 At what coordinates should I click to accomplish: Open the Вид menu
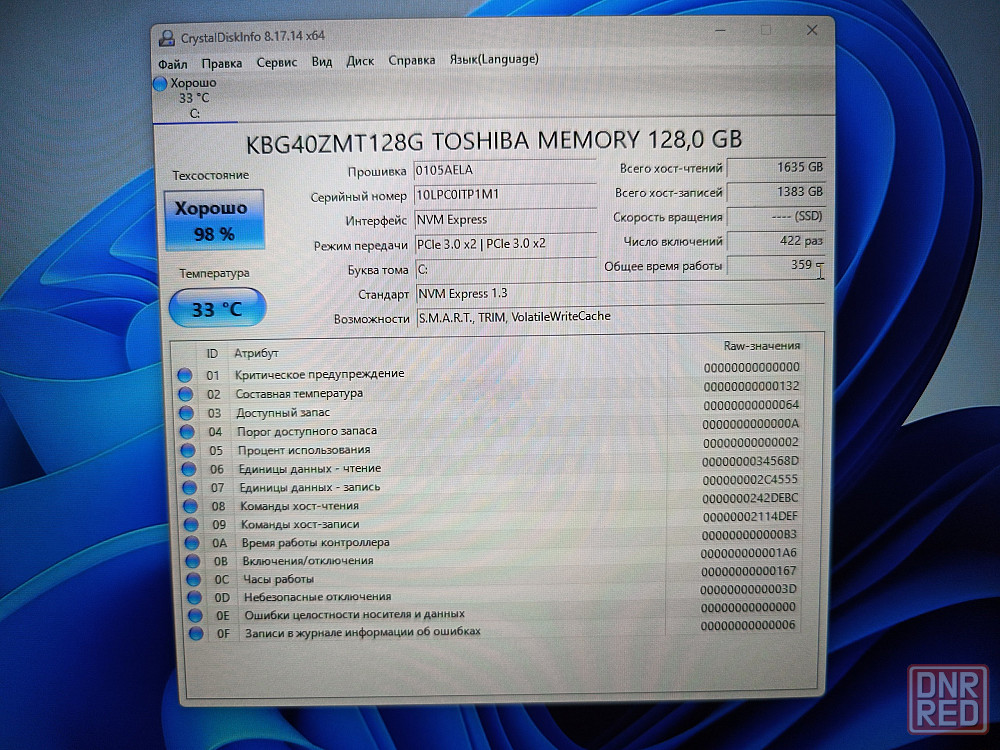click(321, 62)
